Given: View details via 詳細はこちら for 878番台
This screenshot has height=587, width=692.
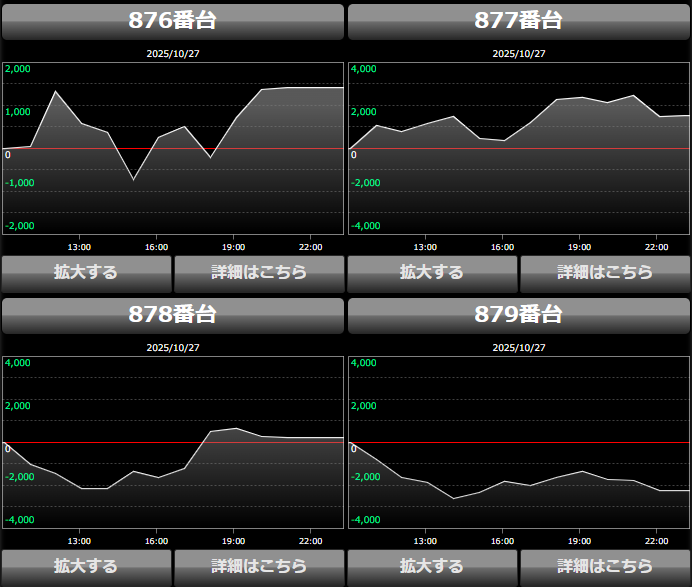Looking at the screenshot, I should point(259,566).
